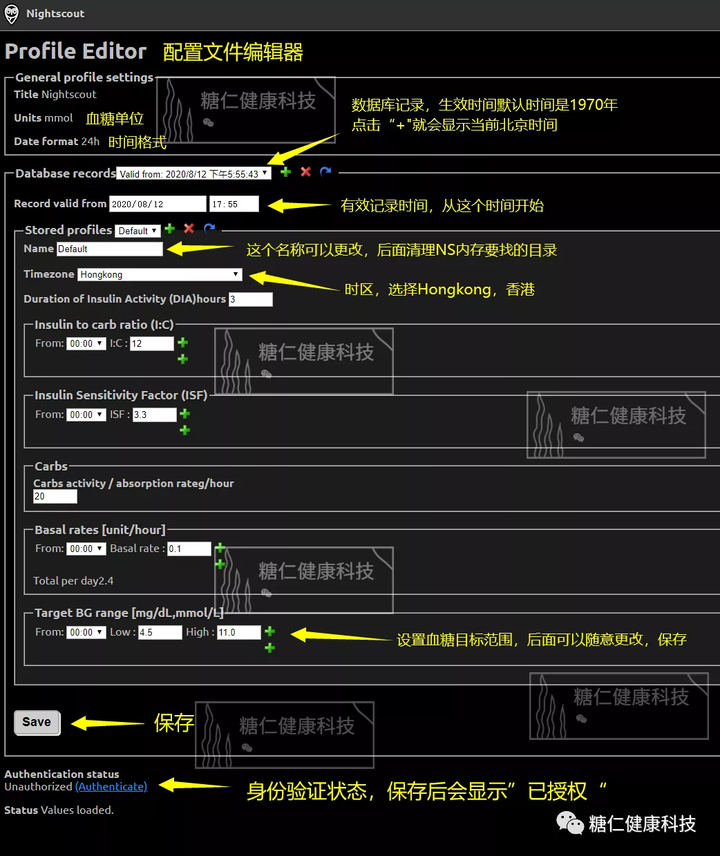720x856 pixels.
Task: Add target BG range beside High 11.0
Action: [270, 631]
